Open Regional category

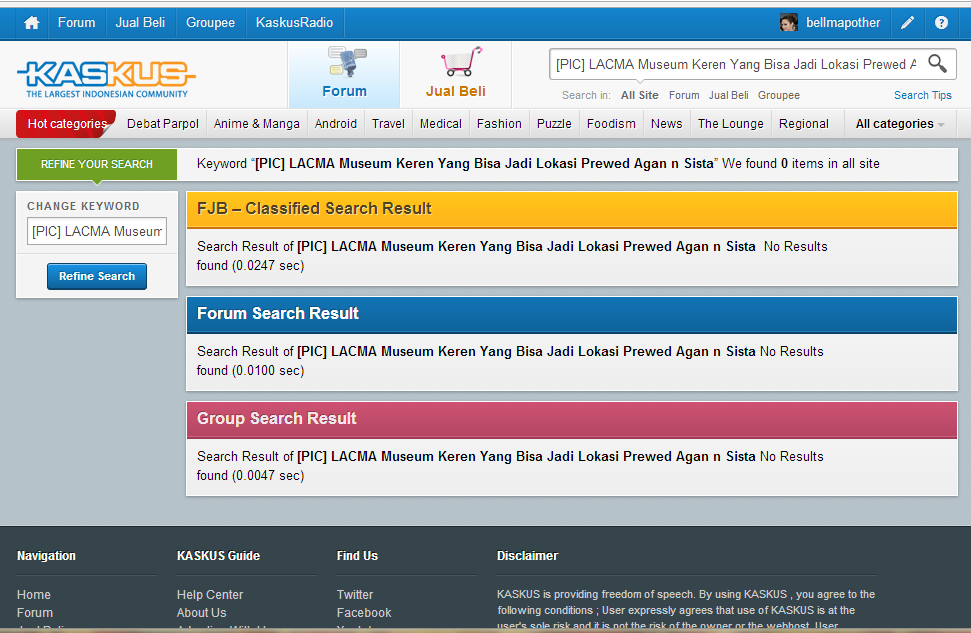[x=804, y=124]
